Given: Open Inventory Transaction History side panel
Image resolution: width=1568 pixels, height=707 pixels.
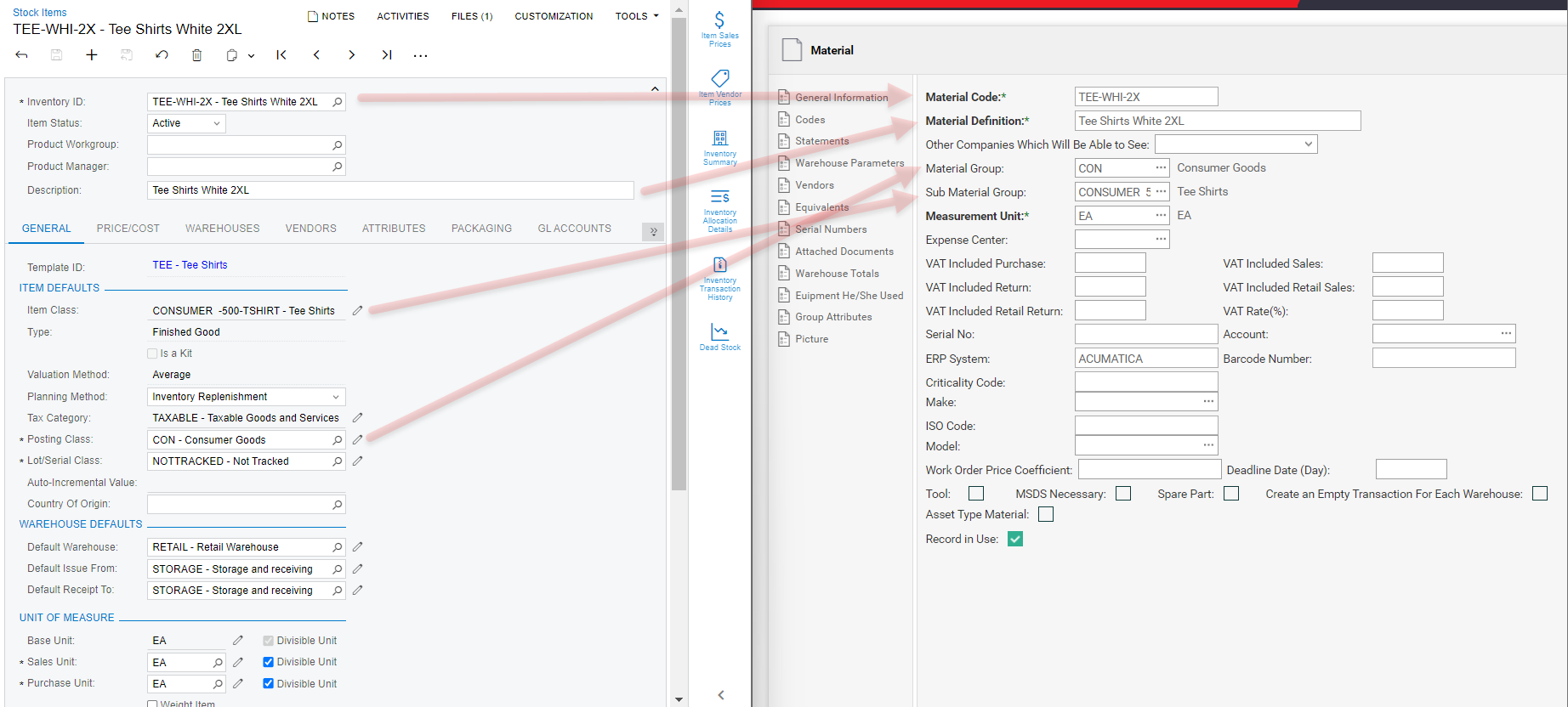Looking at the screenshot, I should click(719, 278).
